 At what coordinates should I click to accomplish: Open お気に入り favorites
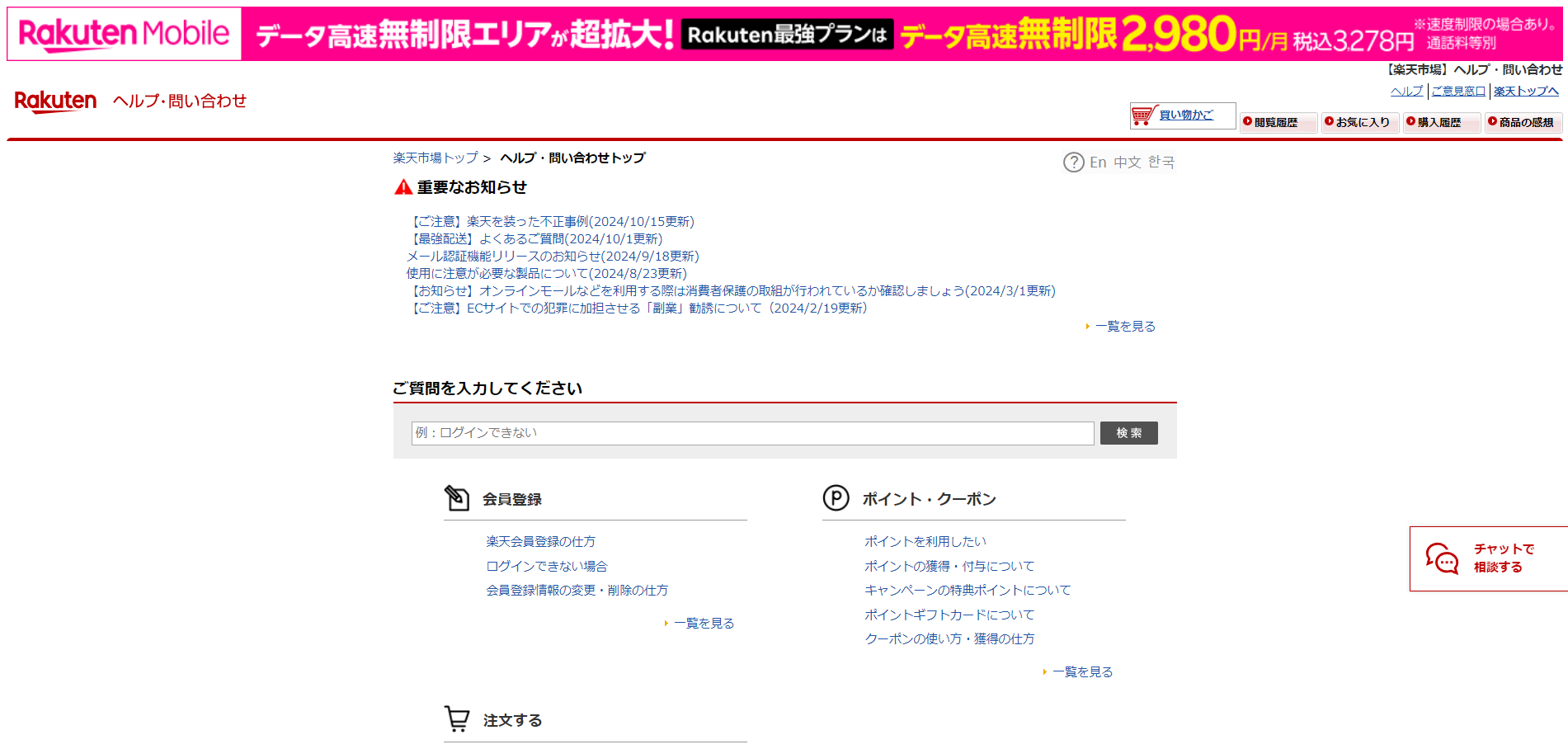click(x=1359, y=122)
